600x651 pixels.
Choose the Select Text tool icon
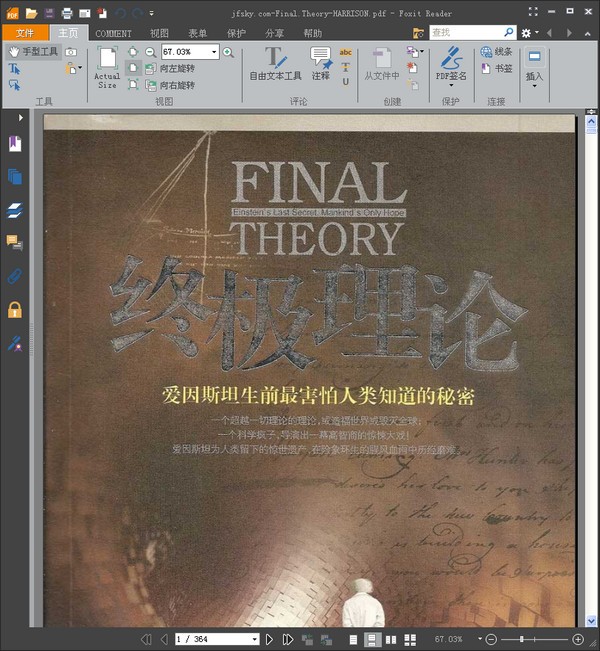(x=15, y=69)
